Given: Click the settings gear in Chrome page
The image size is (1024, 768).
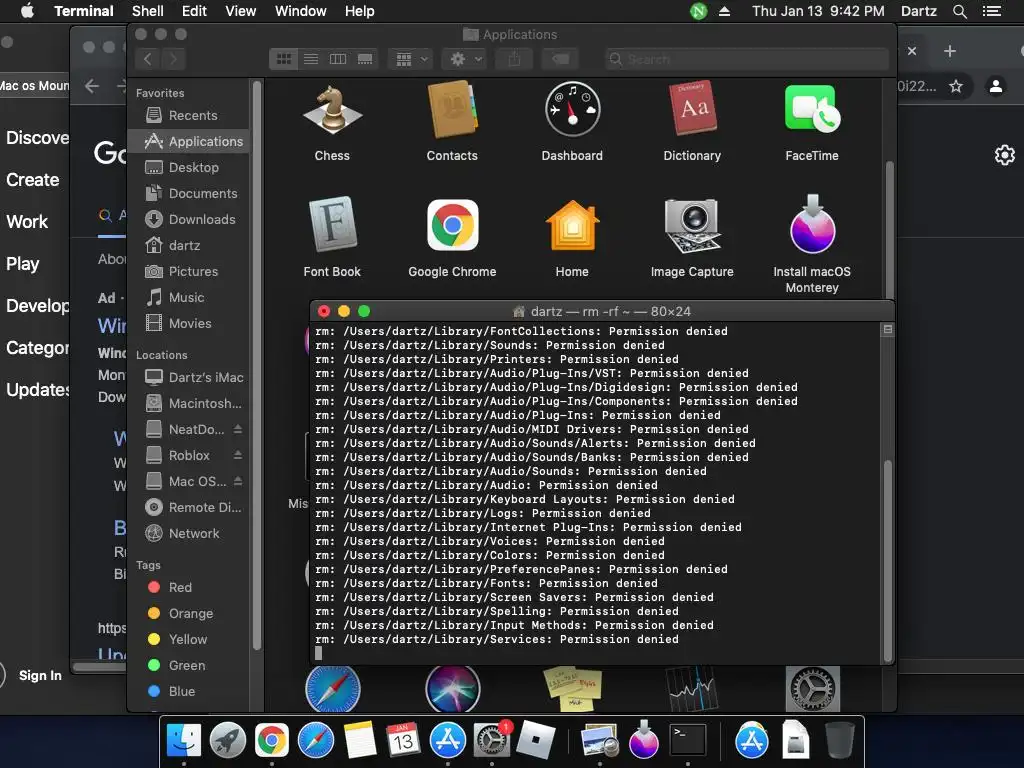Looking at the screenshot, I should point(1005,155).
